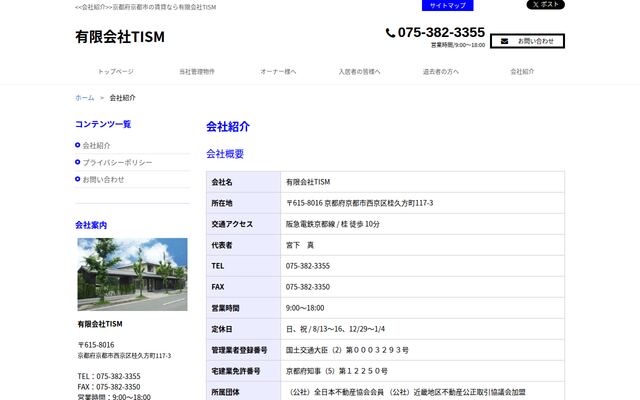Open the 会社紹介 navigation item
The width and height of the screenshot is (640, 400).
[522, 71]
